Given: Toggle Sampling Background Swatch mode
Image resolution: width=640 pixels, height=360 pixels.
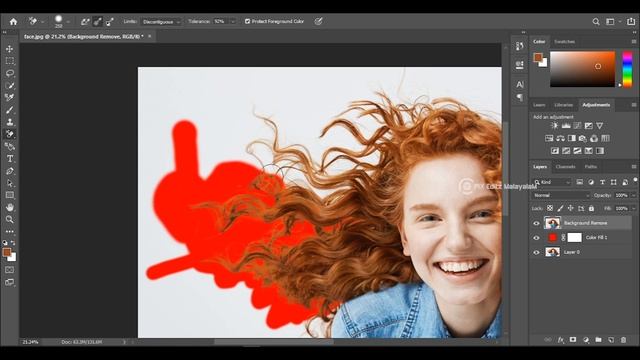Looking at the screenshot, I should click(110, 22).
